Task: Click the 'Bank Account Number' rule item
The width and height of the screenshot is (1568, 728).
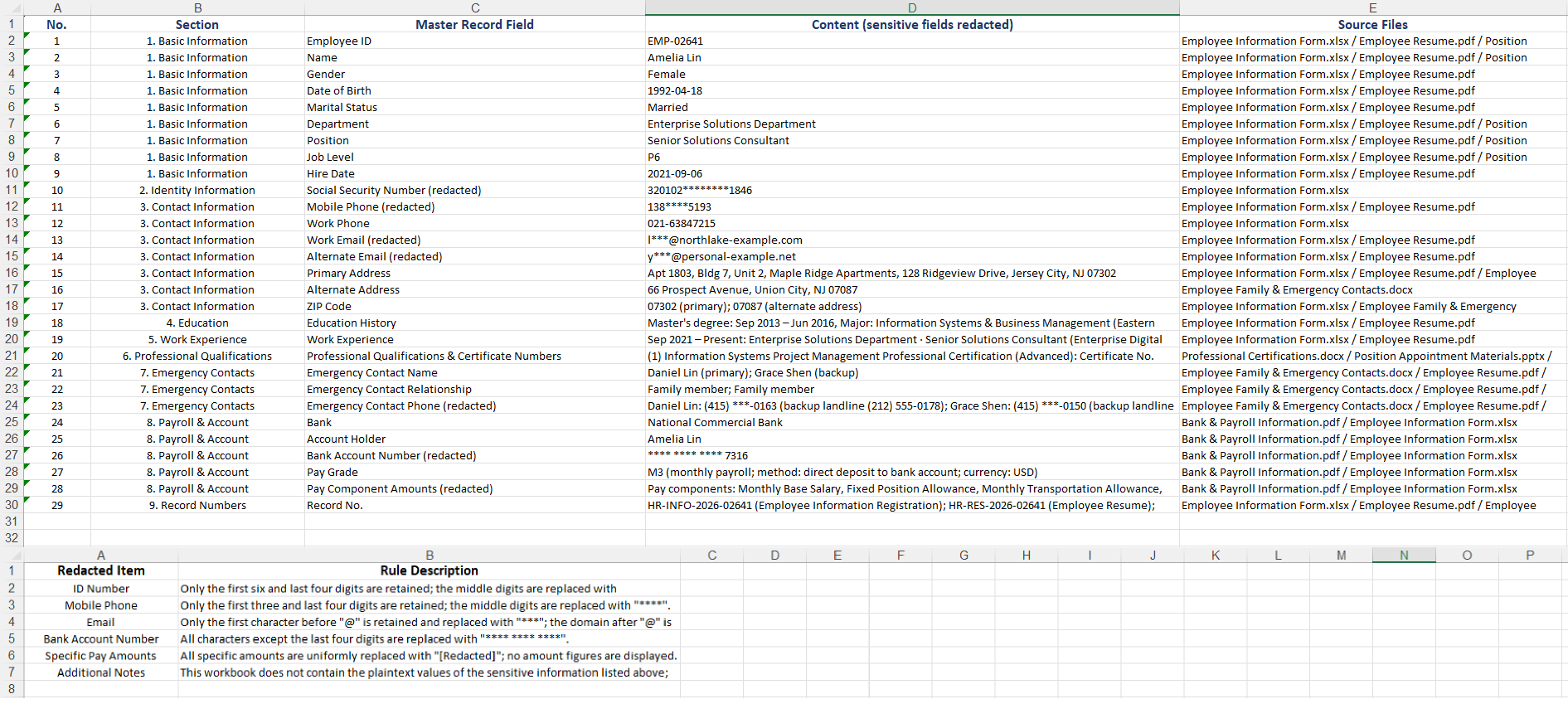Action: pos(101,639)
